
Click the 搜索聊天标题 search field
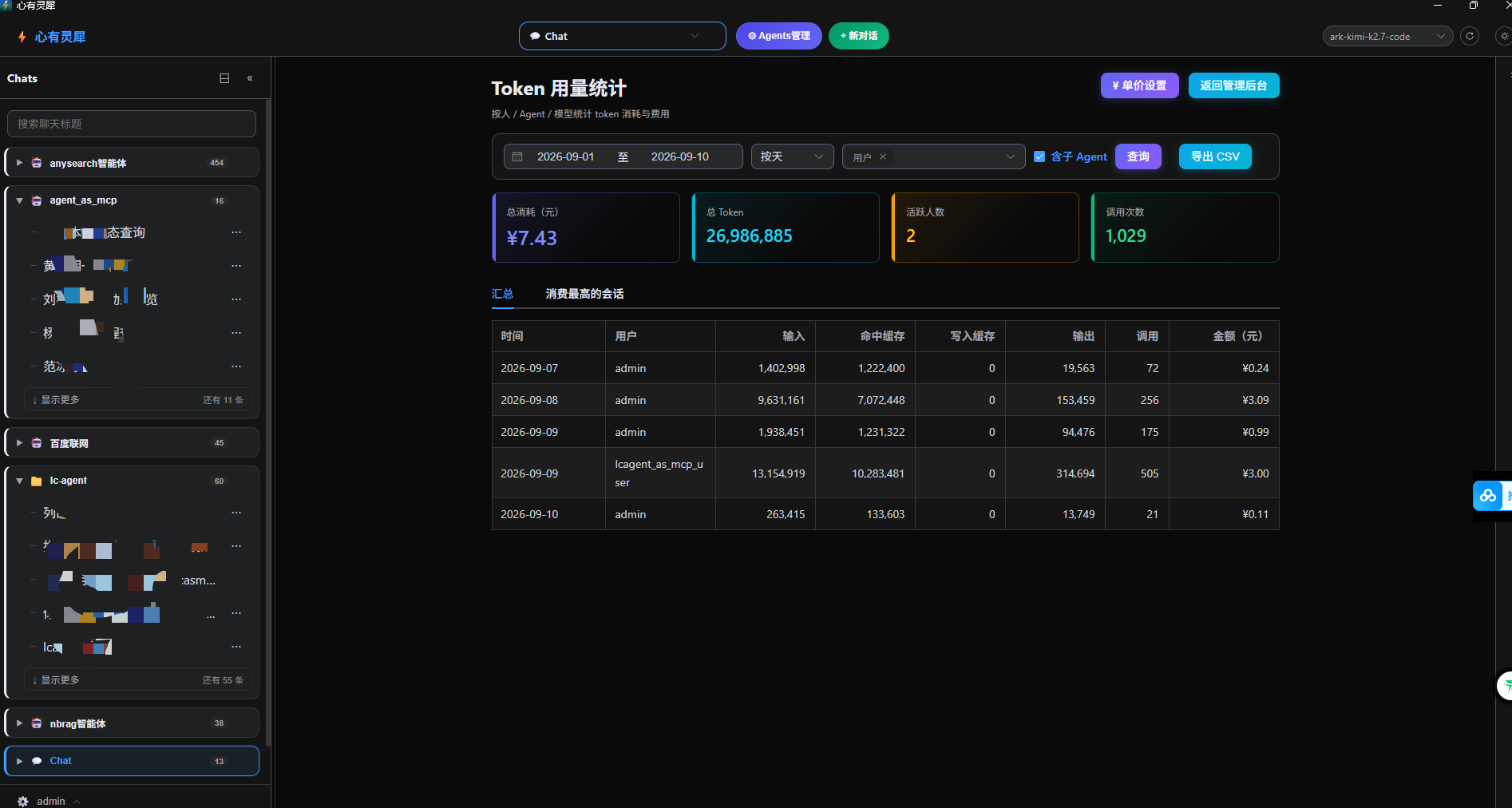tap(132, 124)
